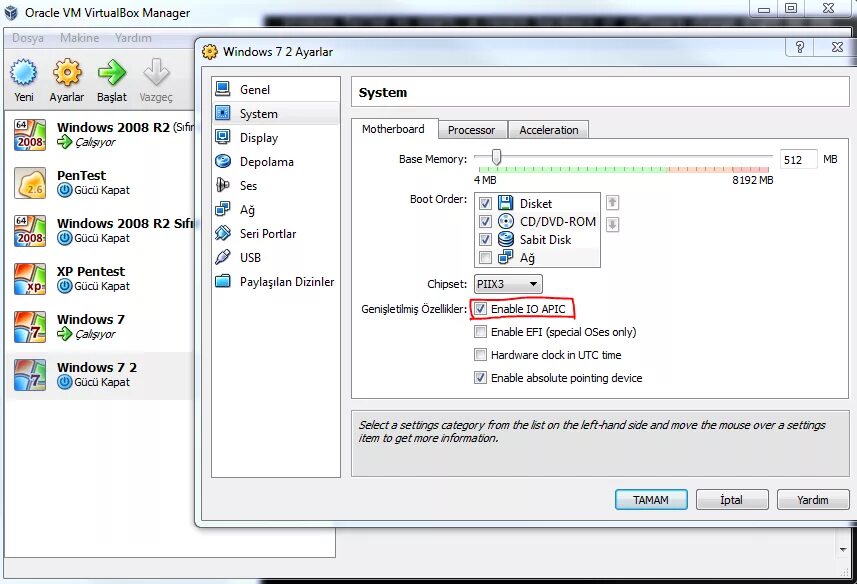Click the settings dialog help question-mark icon
The image size is (857, 584).
click(800, 48)
